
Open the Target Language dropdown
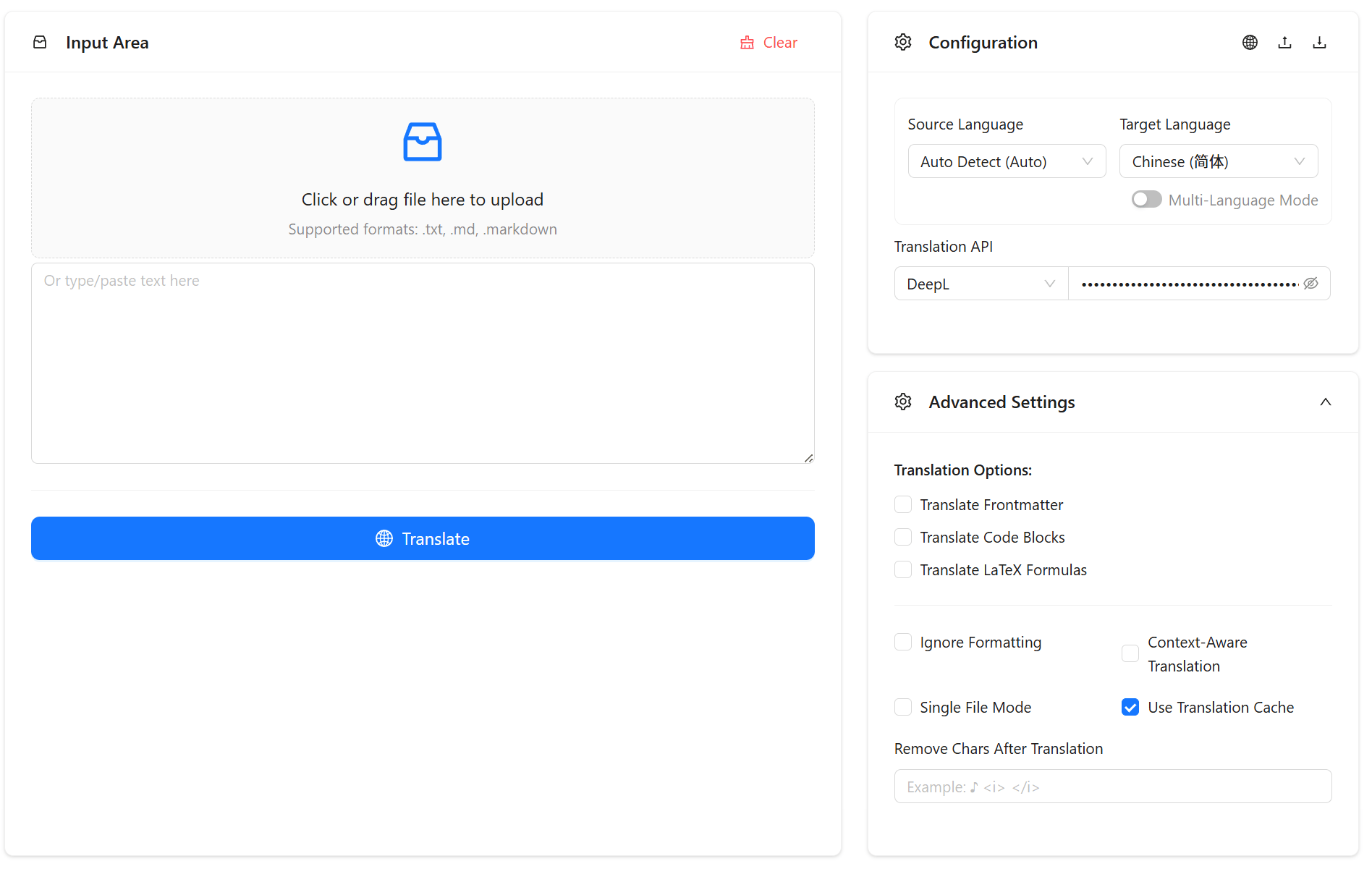click(1218, 161)
